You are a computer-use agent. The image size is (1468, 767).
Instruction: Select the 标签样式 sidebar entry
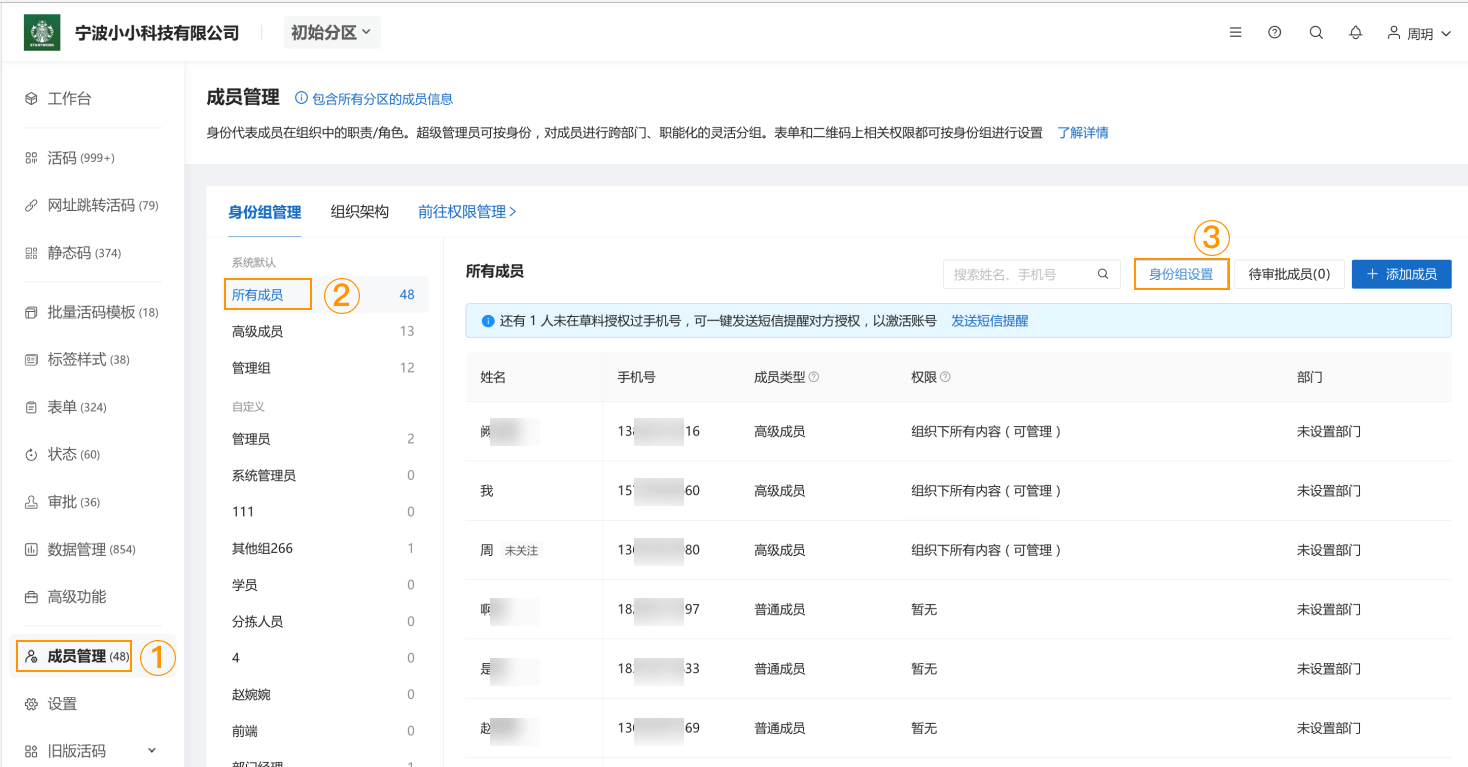click(x=64, y=359)
